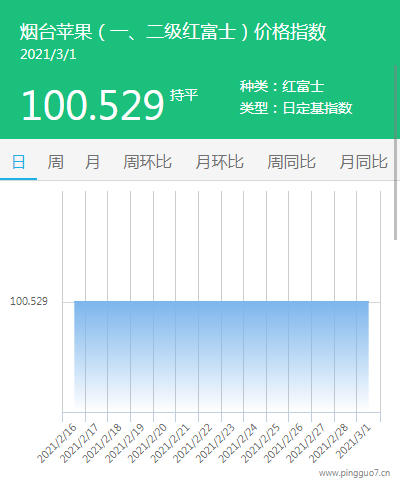400x485 pixels.
Task: Switch to the 周 weekly tab
Action: pyautogui.click(x=55, y=162)
